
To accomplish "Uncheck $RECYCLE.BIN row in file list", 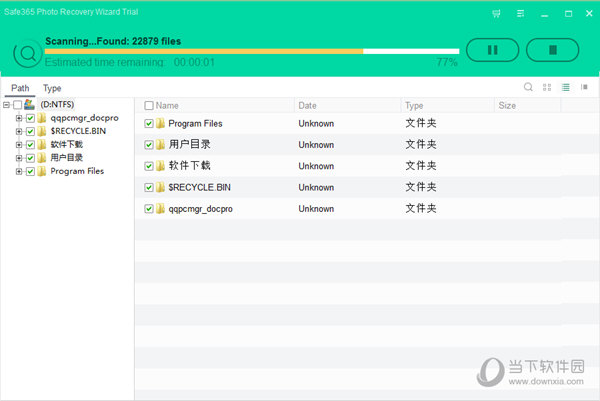I will [x=149, y=187].
